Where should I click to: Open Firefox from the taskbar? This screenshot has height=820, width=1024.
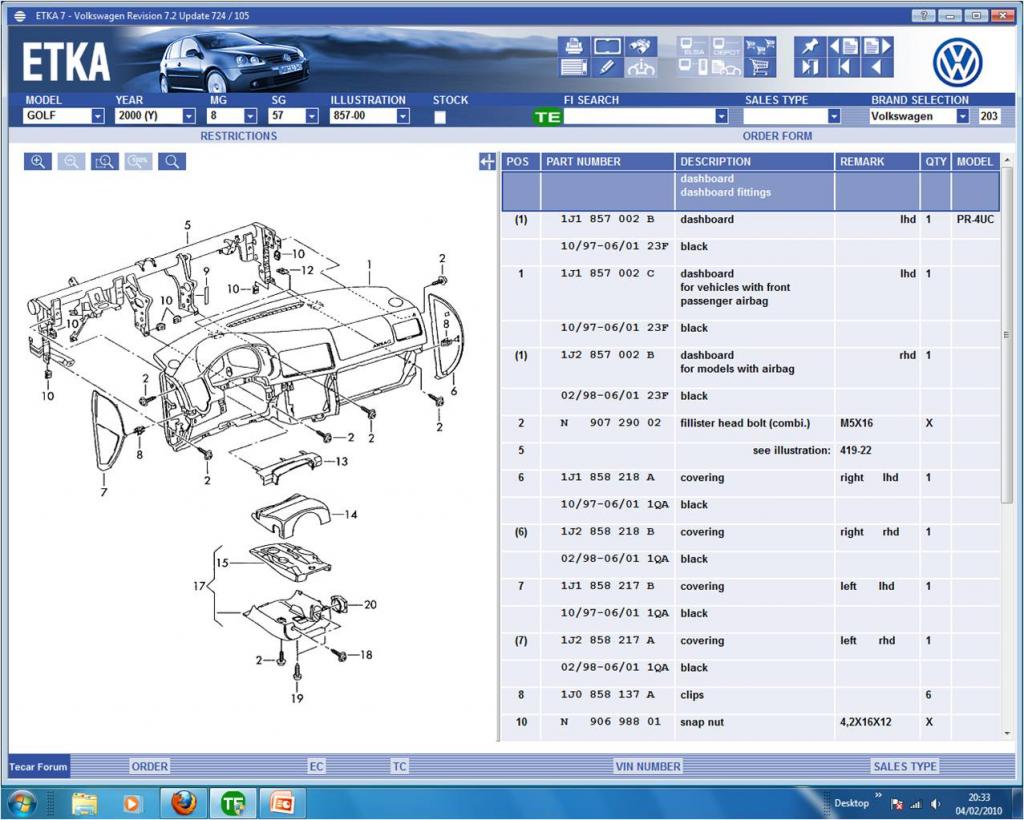click(184, 802)
